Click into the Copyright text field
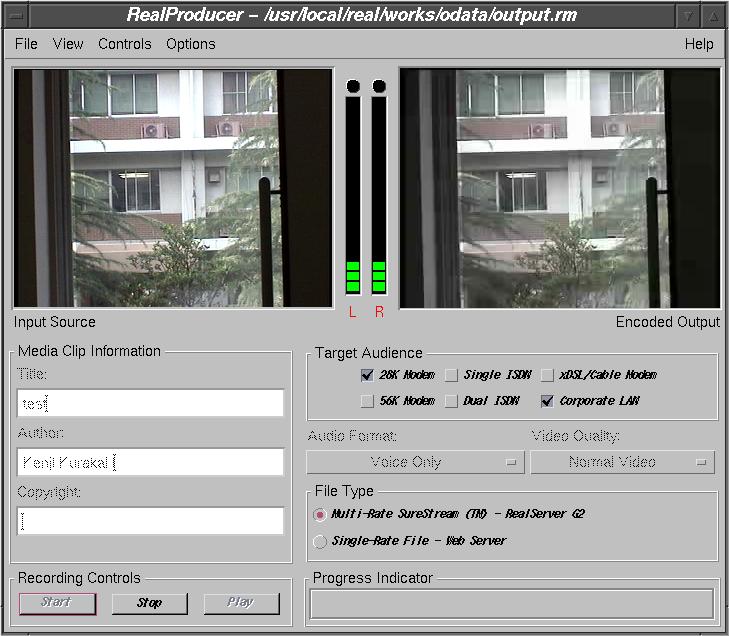Screen dimensions: 729x636 [x=150, y=521]
